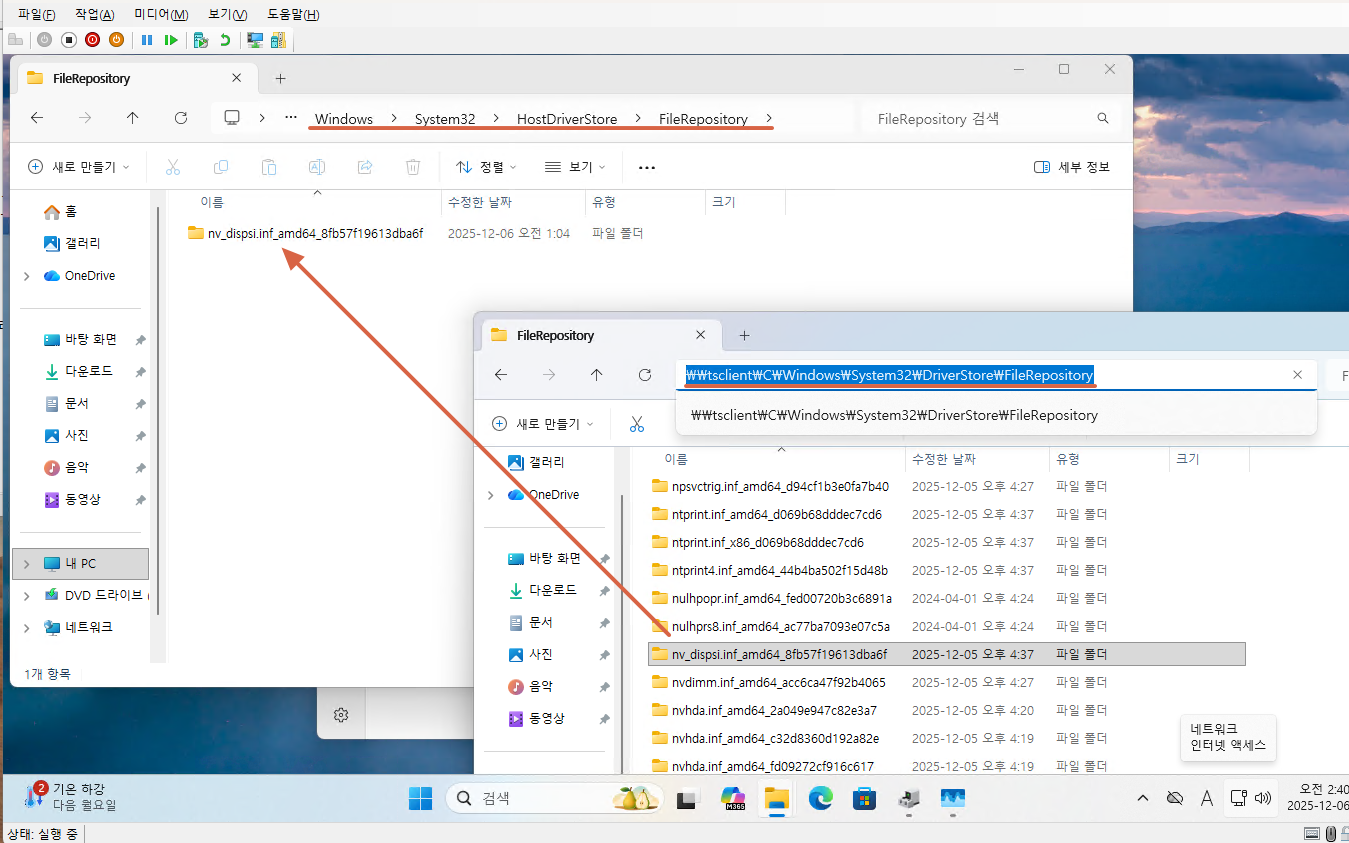Select 갤러리 in the back window sidebar
The height and width of the screenshot is (843, 1349).
pyautogui.click(x=72, y=243)
